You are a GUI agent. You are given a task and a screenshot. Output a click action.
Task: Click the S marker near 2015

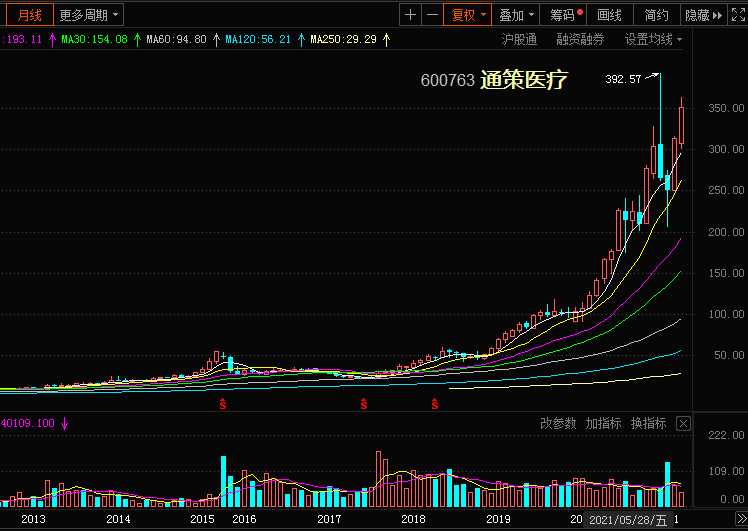click(x=223, y=404)
